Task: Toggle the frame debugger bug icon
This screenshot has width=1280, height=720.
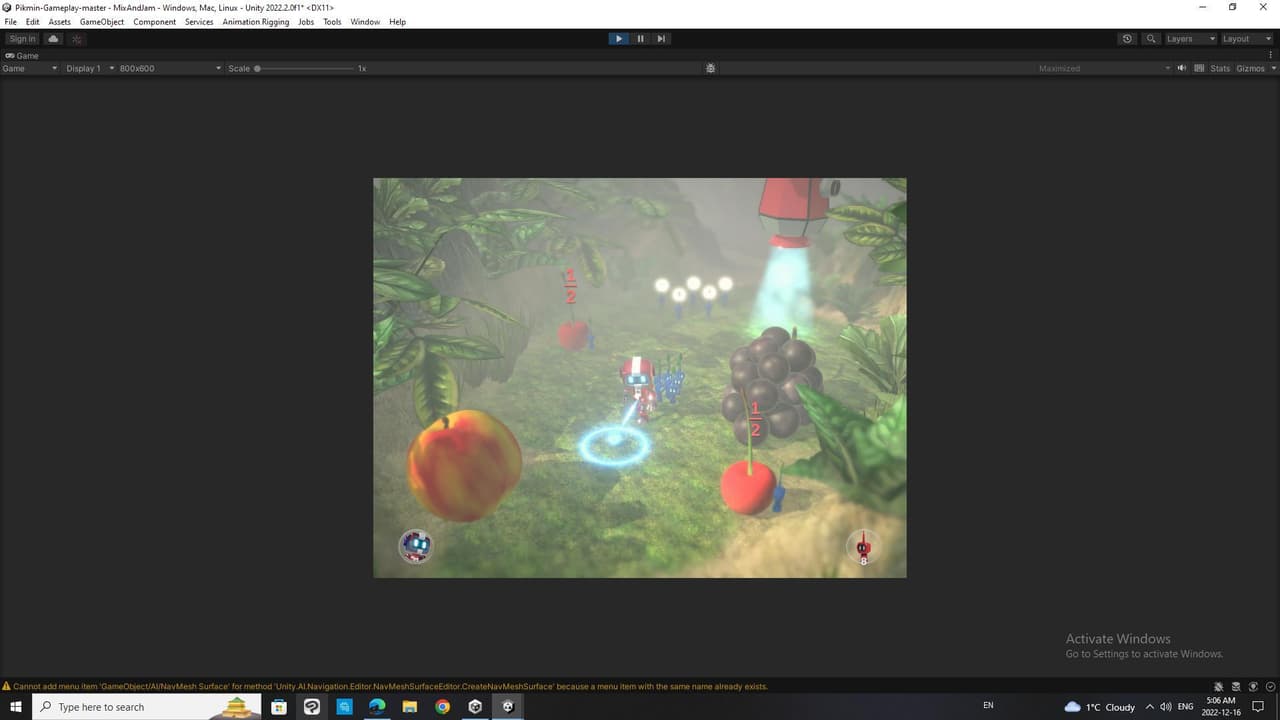Action: click(710, 69)
